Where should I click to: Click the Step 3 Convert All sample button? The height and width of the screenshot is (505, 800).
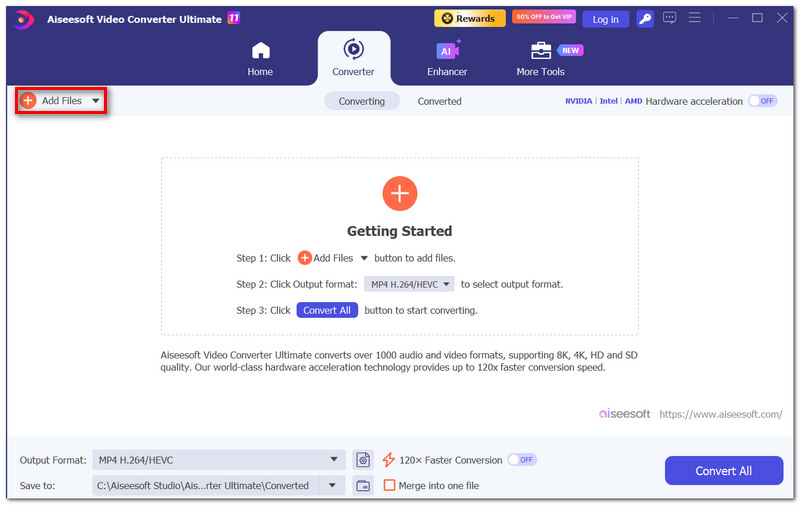click(x=327, y=310)
